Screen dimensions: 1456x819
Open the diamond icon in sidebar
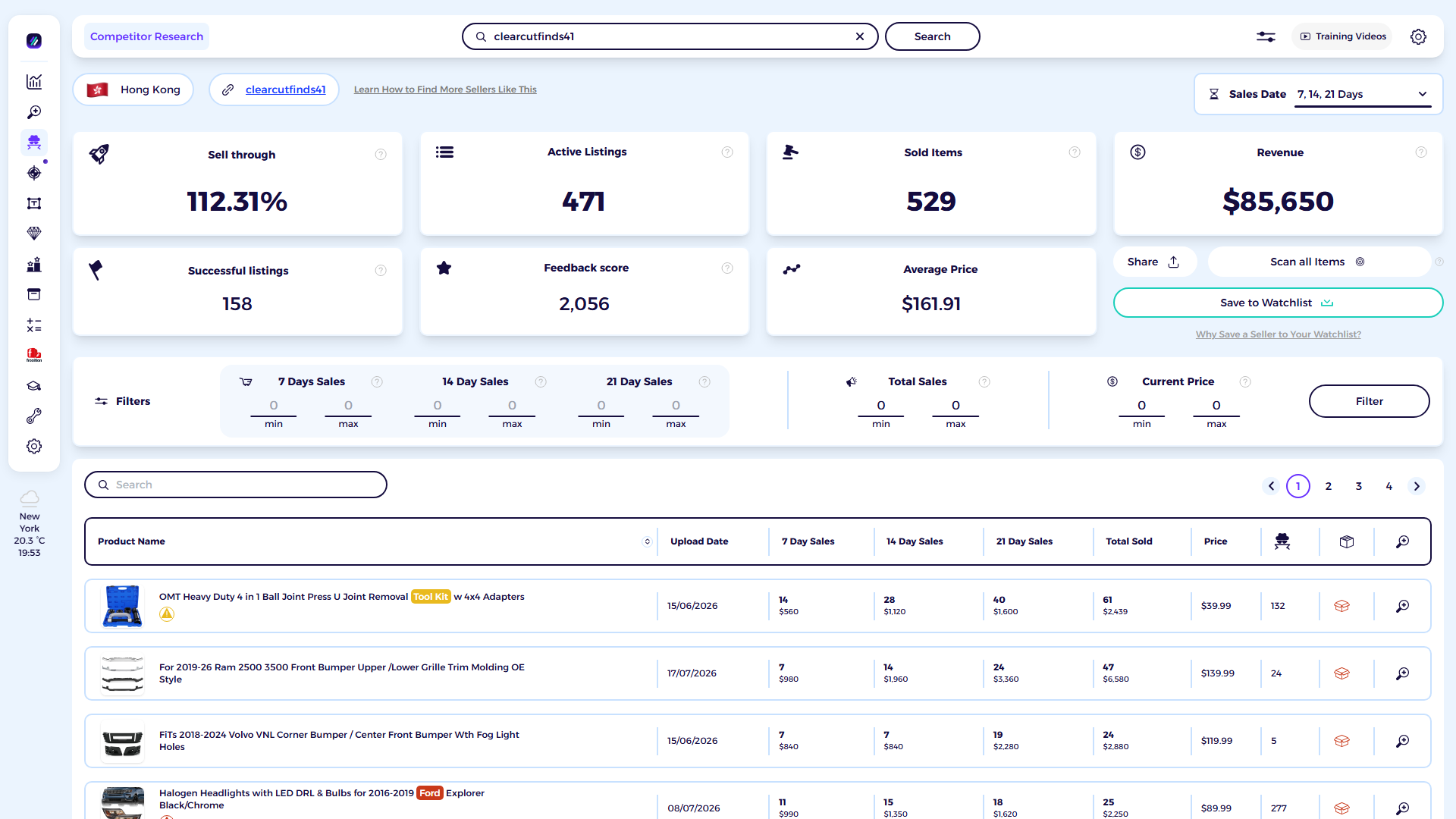click(x=34, y=234)
